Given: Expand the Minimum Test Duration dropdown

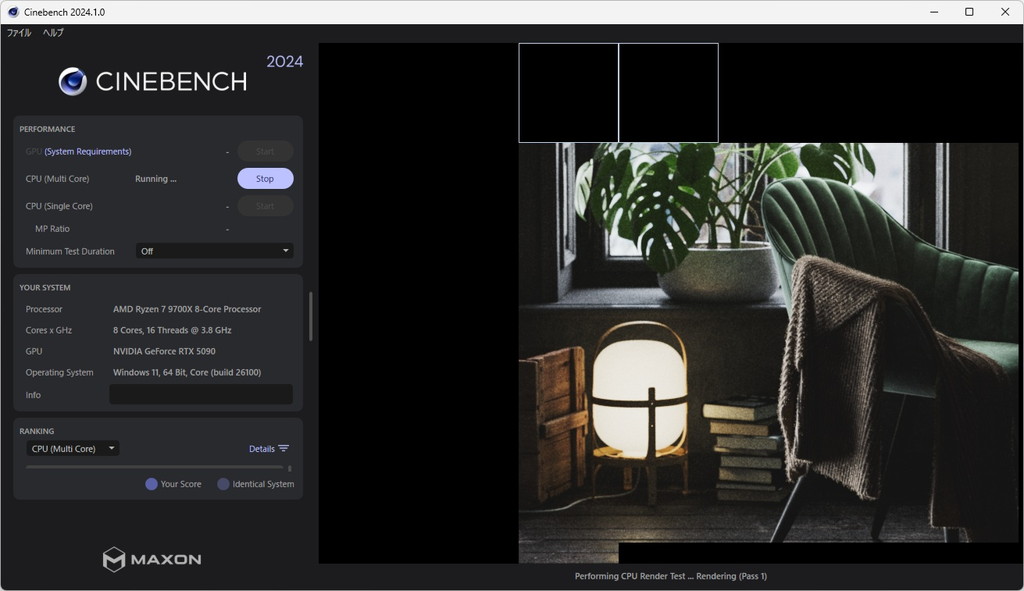Looking at the screenshot, I should (x=214, y=251).
